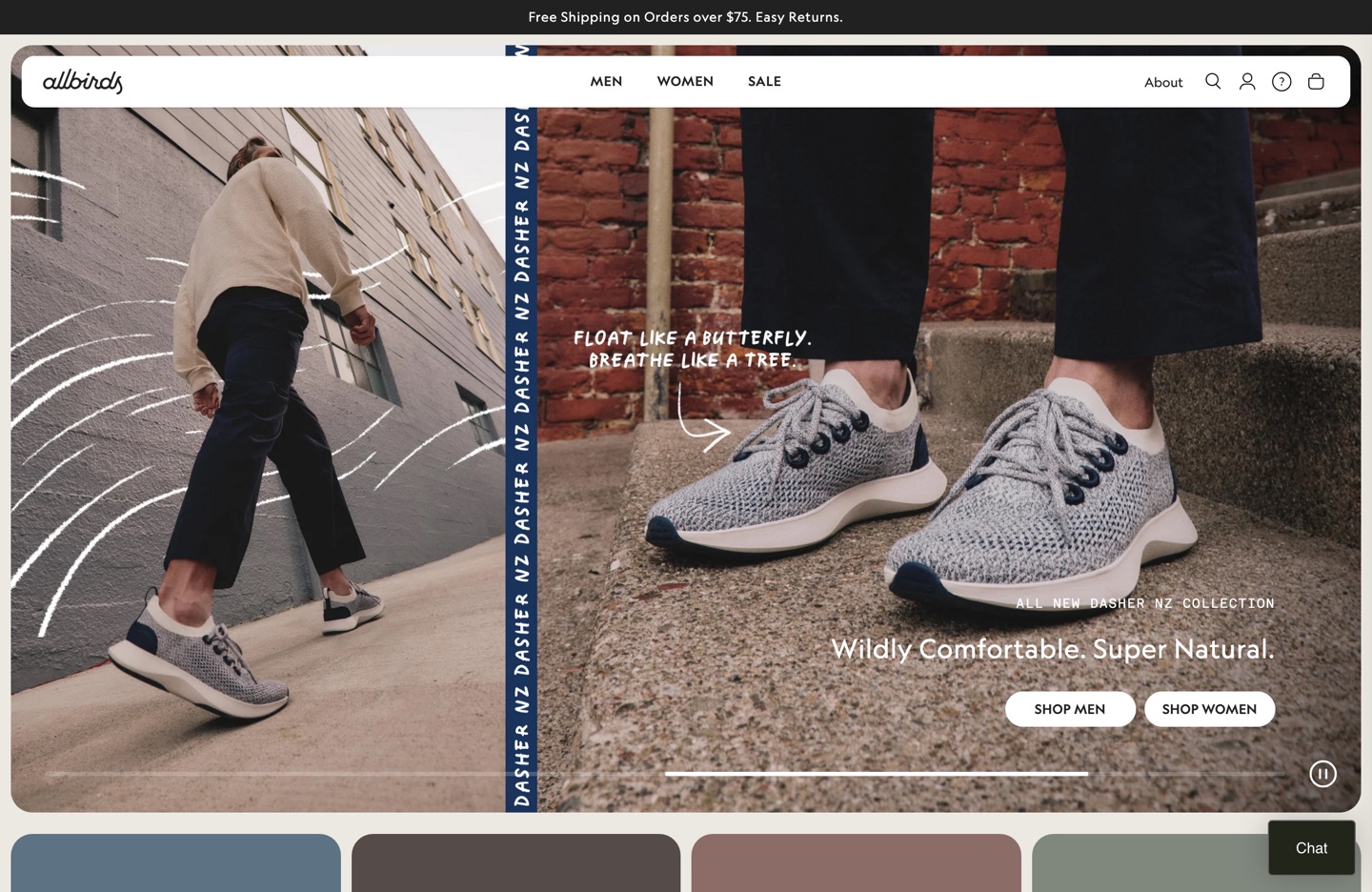Open the SALE menu

click(764, 82)
